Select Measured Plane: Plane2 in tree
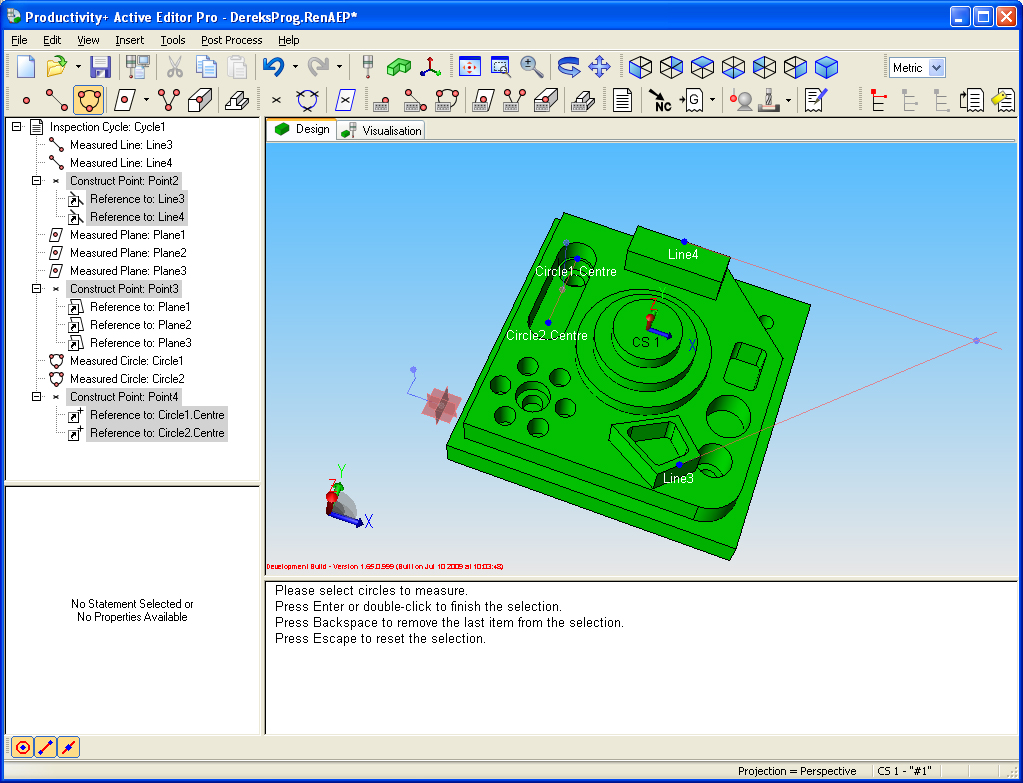1023x783 pixels. tap(127, 253)
